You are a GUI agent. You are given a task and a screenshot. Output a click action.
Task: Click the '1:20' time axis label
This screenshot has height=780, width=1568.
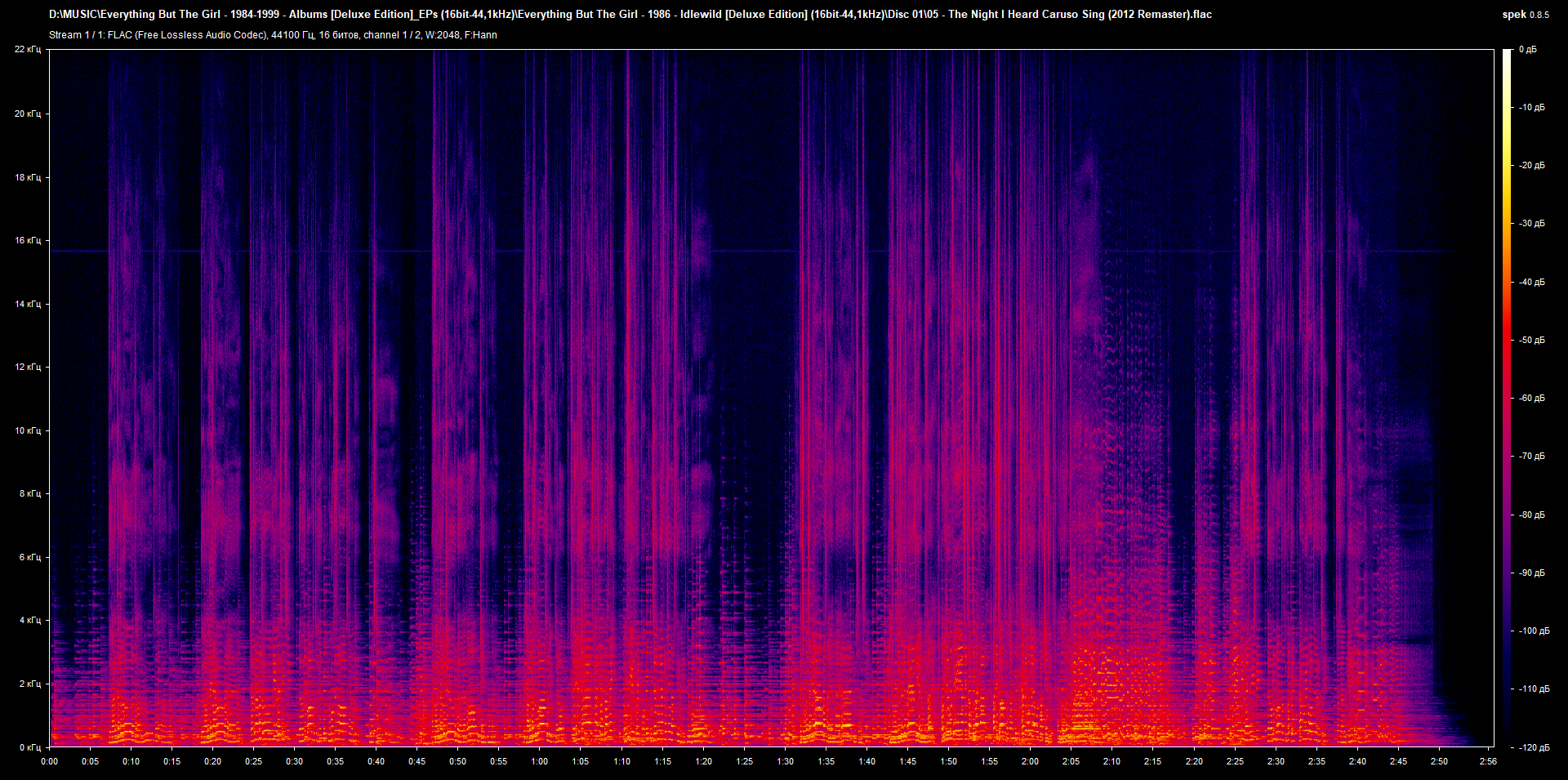[703, 761]
